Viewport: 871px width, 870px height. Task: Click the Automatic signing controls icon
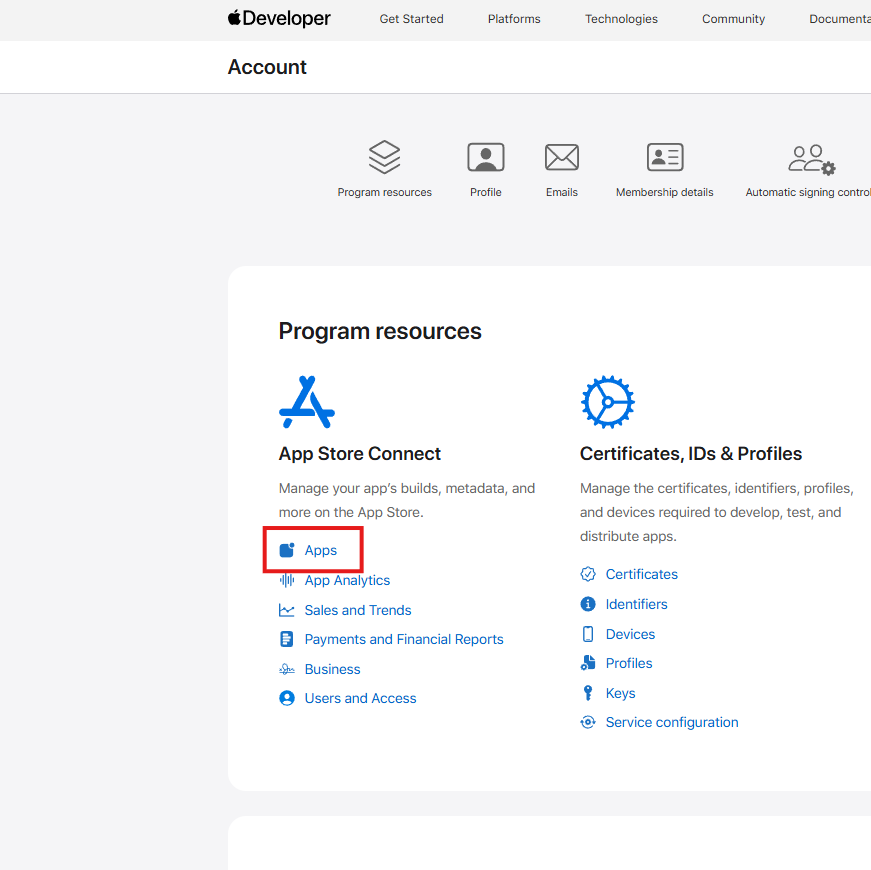812,159
